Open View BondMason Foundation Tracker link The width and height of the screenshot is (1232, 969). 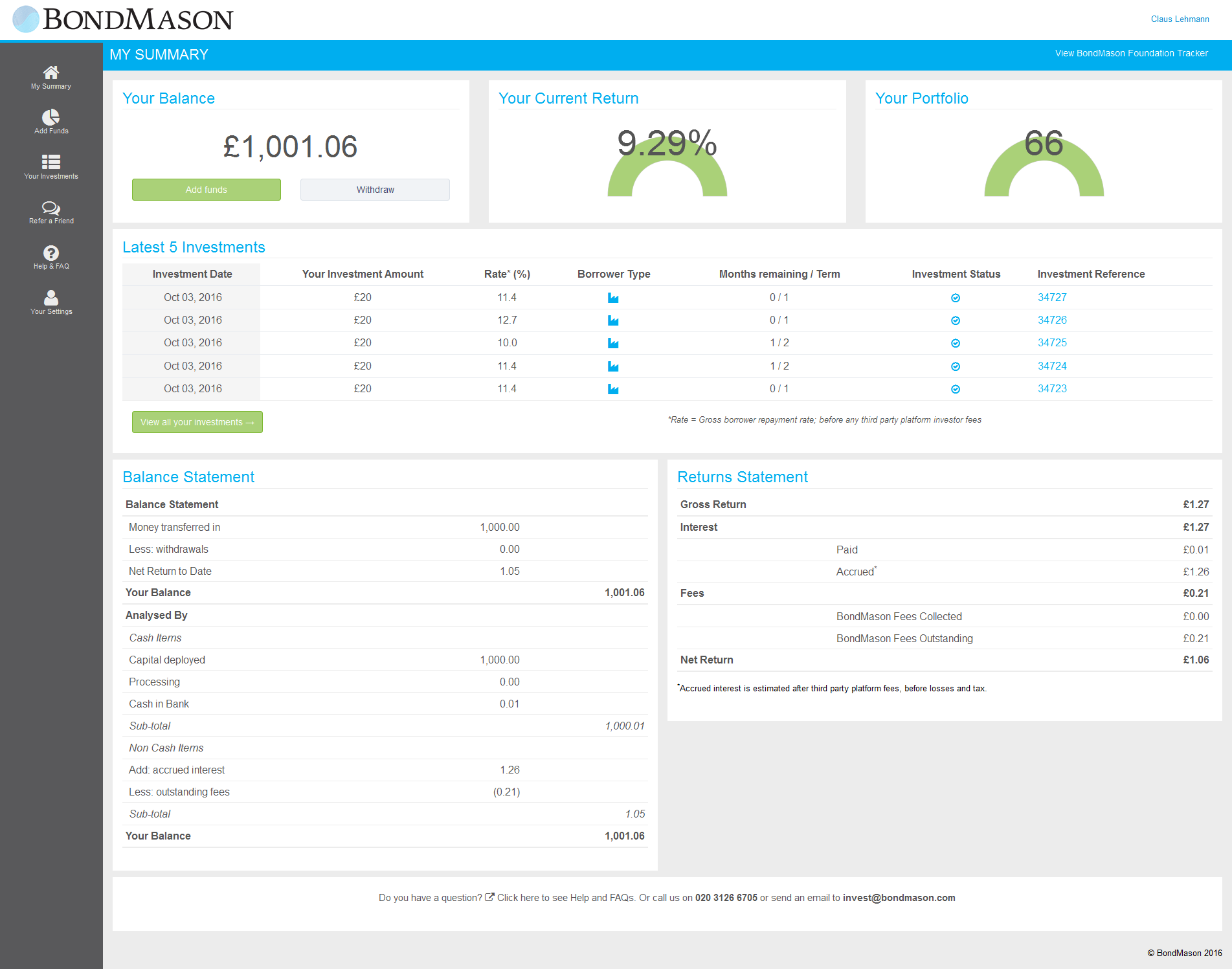point(1131,53)
